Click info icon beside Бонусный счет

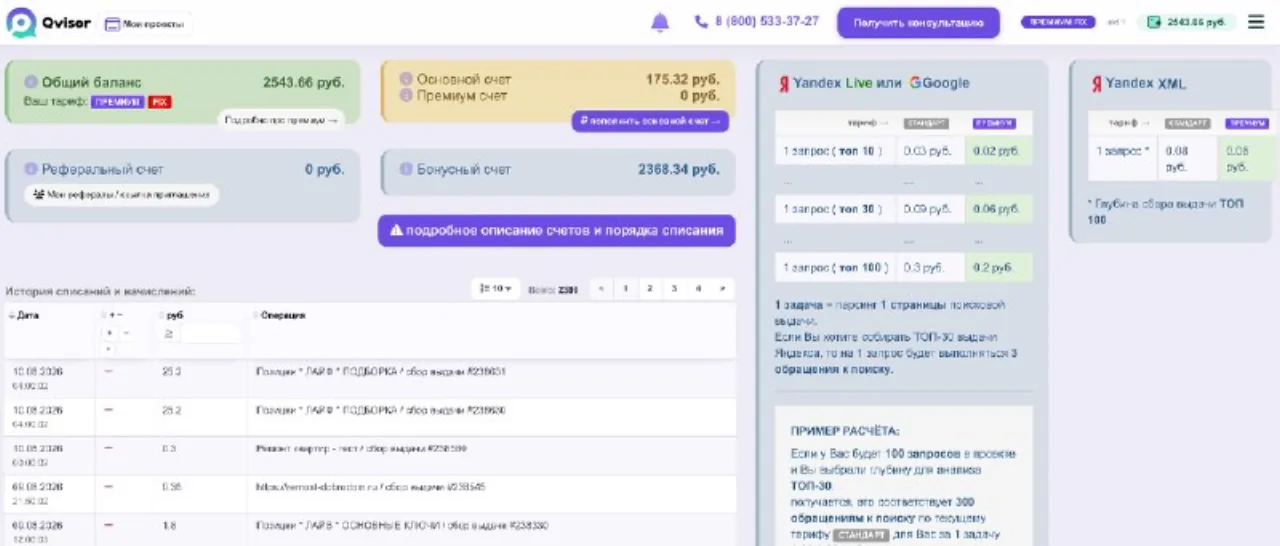406,169
